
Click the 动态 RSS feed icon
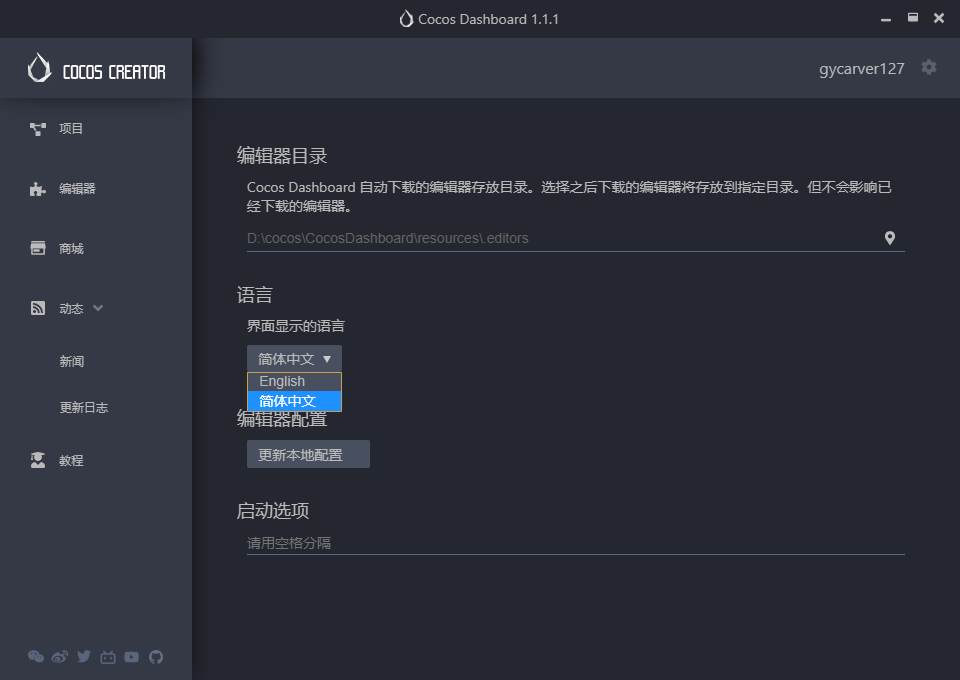[x=38, y=308]
